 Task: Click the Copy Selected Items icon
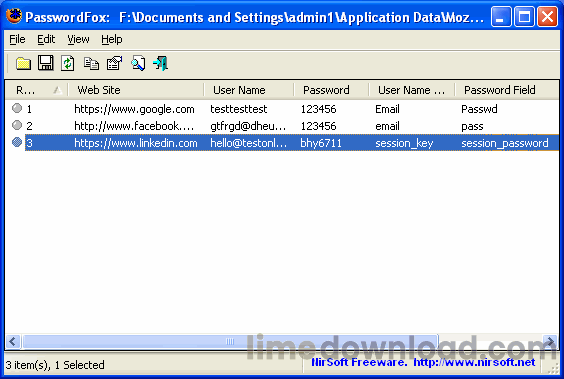point(91,64)
